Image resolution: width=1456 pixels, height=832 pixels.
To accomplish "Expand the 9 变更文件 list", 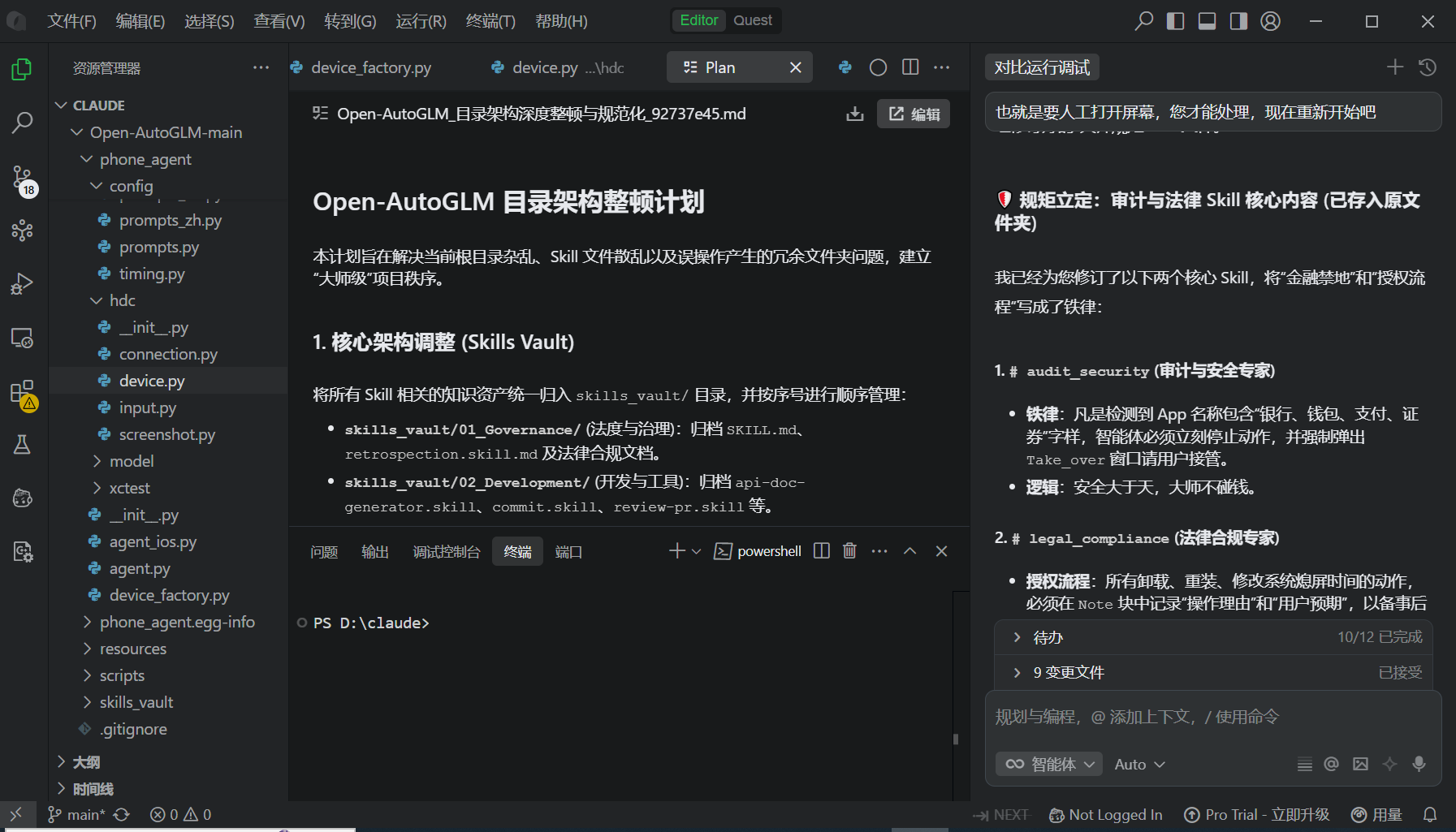I will [x=1213, y=672].
